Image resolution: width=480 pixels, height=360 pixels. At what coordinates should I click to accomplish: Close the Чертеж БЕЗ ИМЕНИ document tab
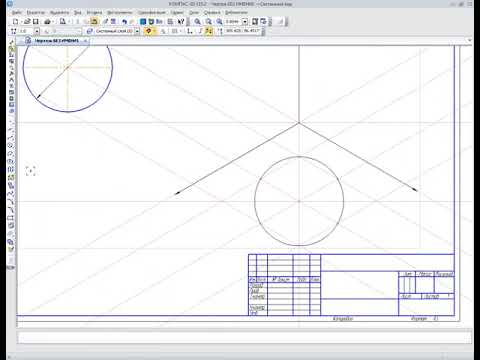point(86,41)
